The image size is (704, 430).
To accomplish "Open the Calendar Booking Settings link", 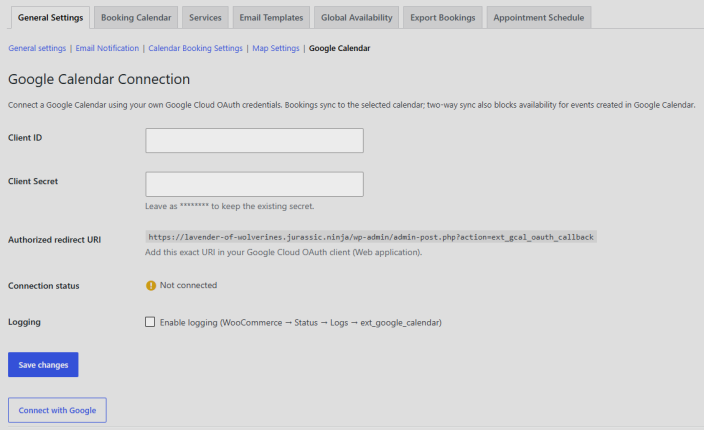I will tap(195, 48).
